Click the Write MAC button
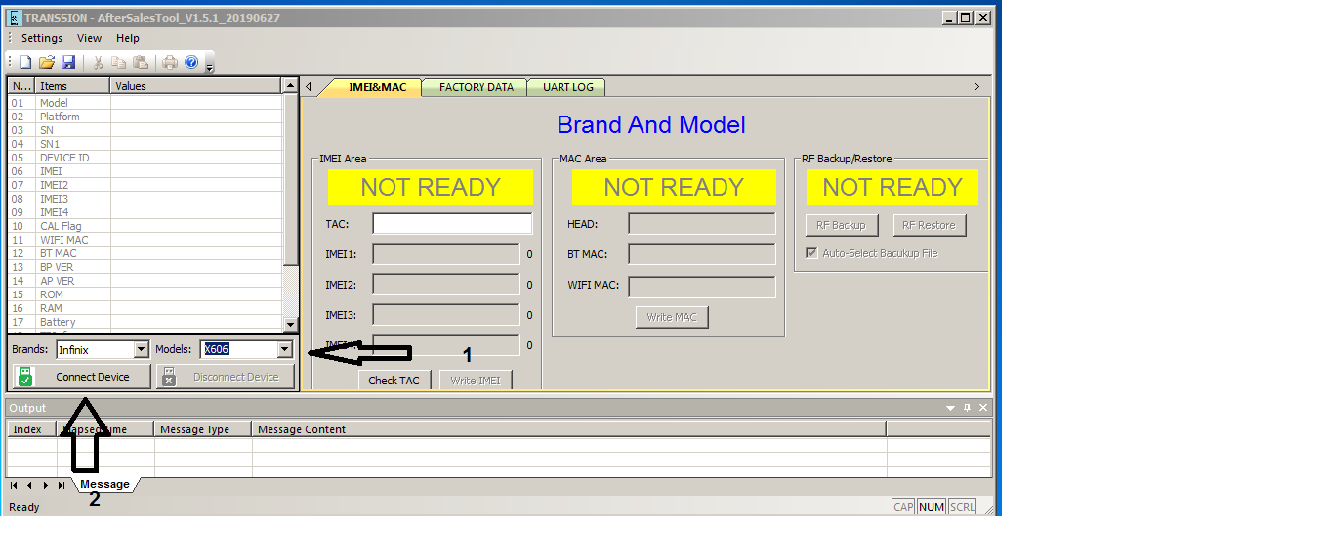 click(672, 317)
